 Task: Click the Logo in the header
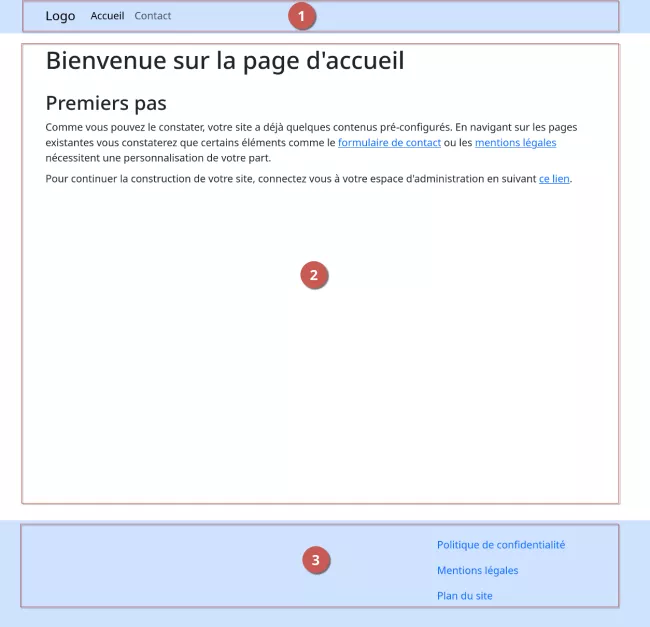tap(60, 16)
